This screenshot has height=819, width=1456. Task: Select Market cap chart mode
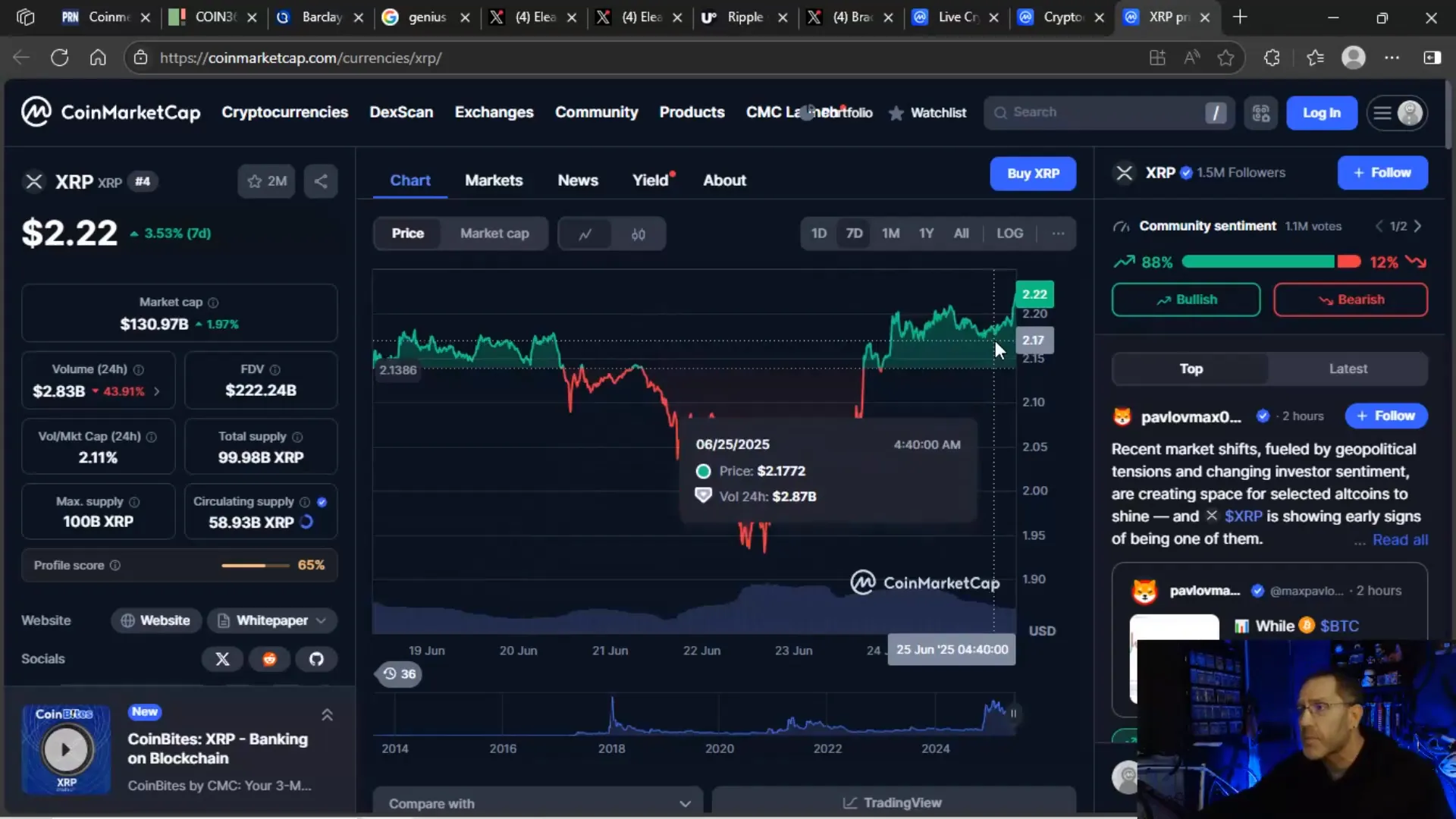(x=494, y=234)
